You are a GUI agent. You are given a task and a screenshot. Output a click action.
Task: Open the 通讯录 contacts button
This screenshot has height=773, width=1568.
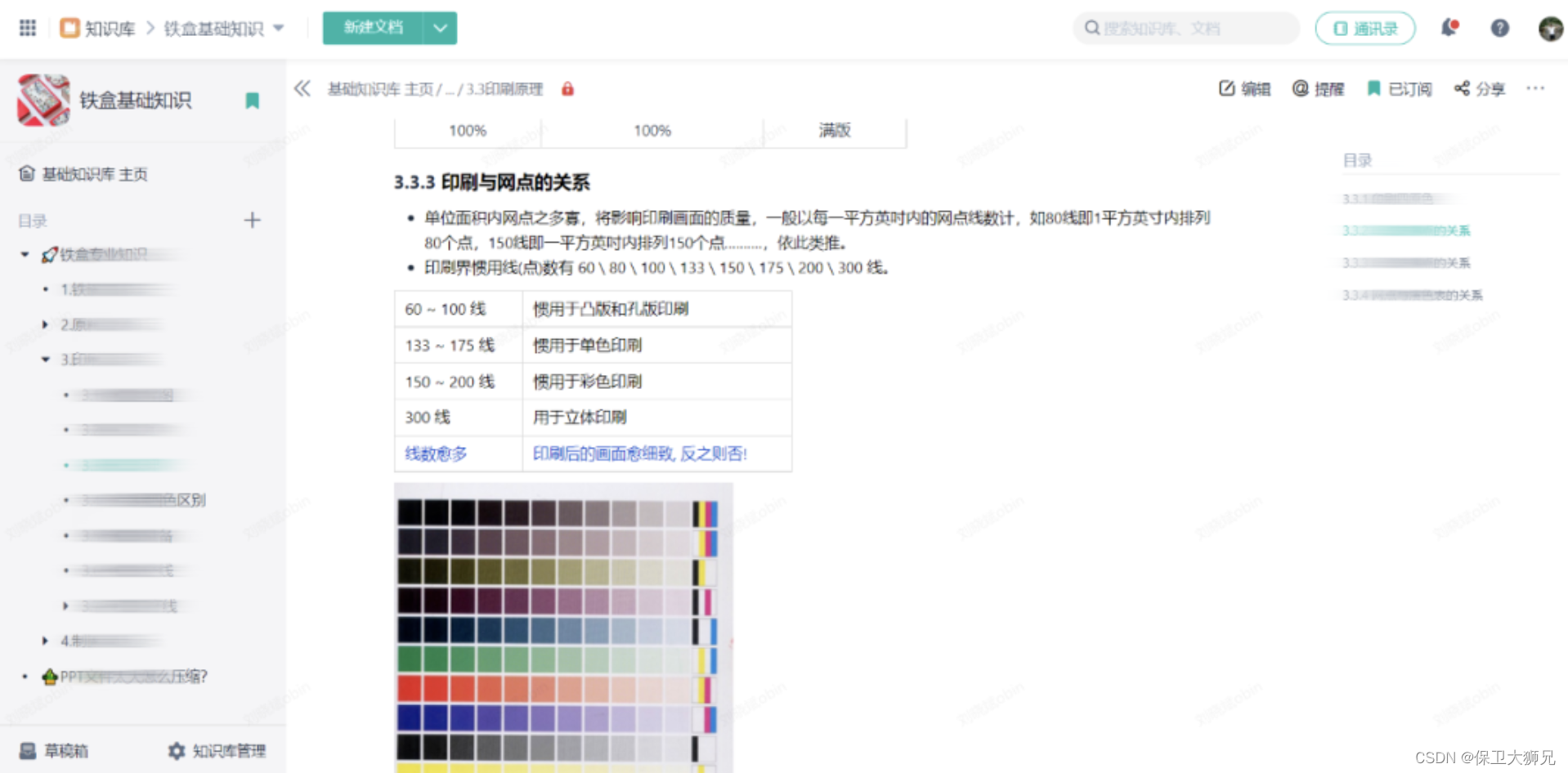coord(1364,28)
